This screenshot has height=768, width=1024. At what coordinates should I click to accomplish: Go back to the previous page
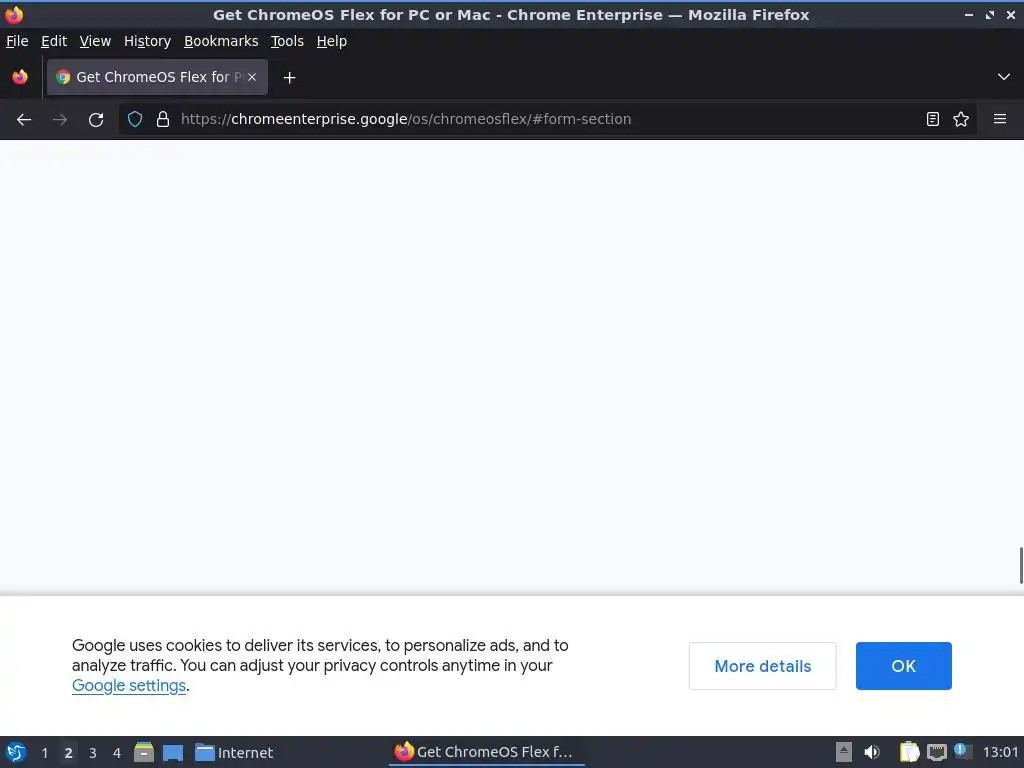coord(24,120)
